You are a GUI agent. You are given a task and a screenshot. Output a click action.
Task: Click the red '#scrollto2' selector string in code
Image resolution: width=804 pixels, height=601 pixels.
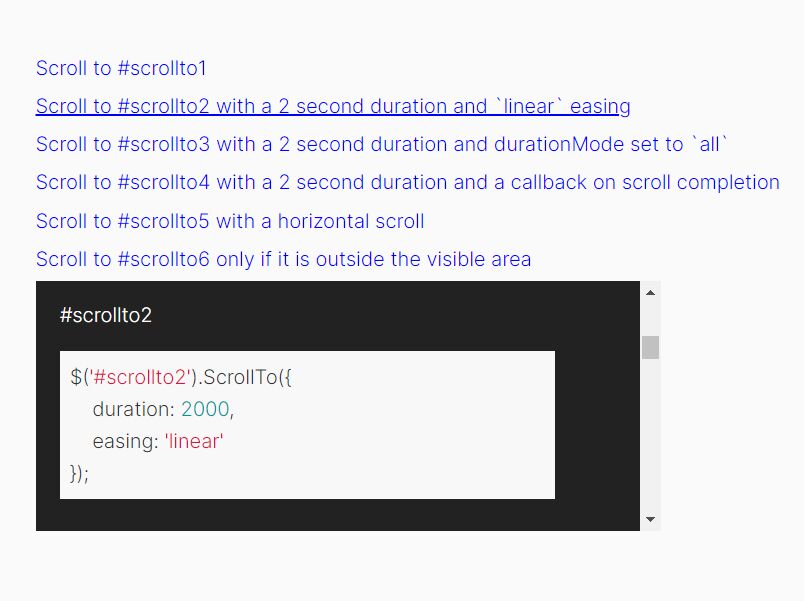coord(139,377)
